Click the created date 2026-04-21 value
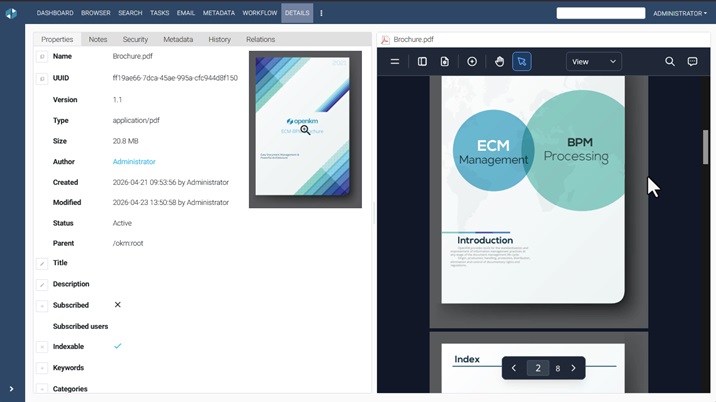Image resolution: width=716 pixels, height=402 pixels. click(x=171, y=182)
